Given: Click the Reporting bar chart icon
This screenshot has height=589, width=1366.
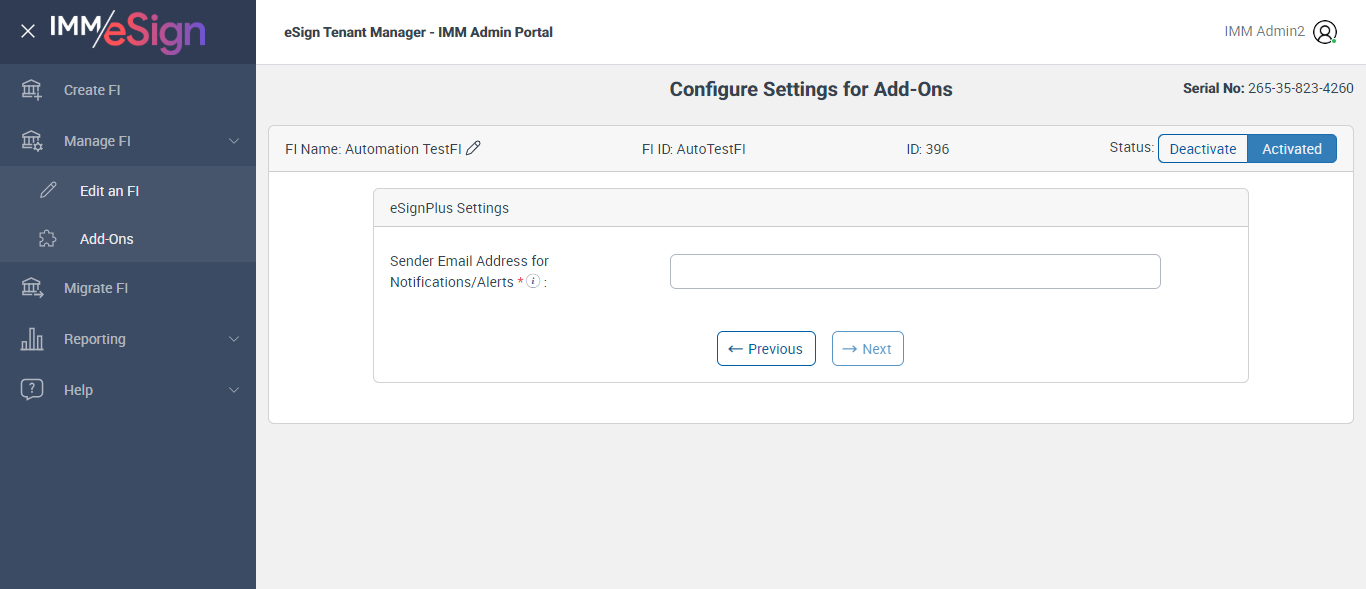Looking at the screenshot, I should point(32,339).
